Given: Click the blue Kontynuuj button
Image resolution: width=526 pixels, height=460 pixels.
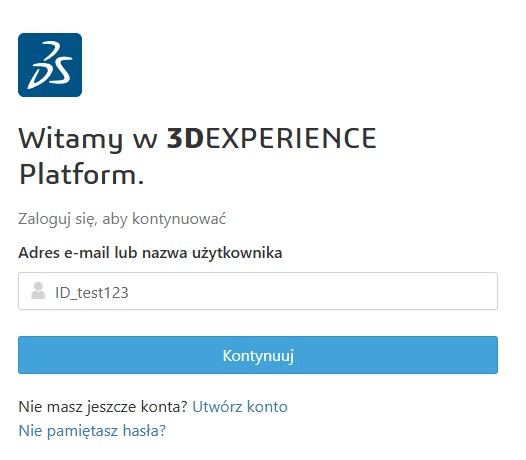Looking at the screenshot, I should pos(258,355).
